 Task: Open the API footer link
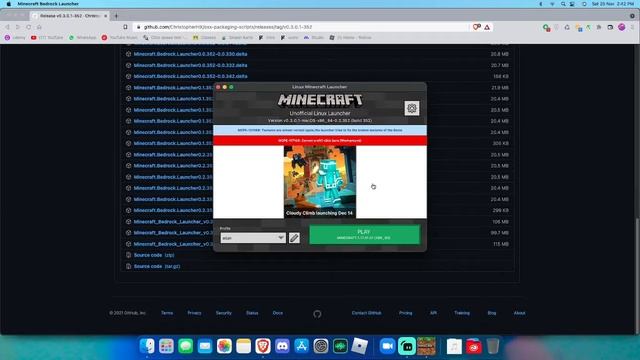[x=433, y=313]
